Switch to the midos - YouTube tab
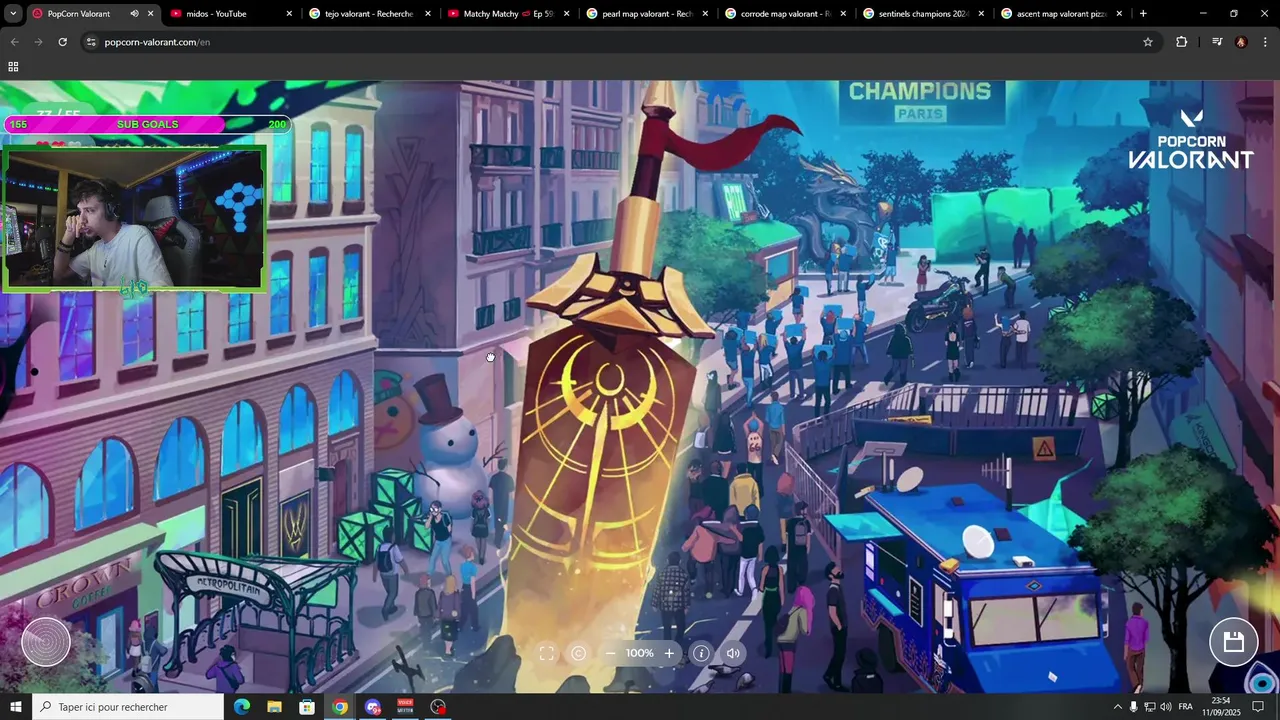The image size is (1280, 720). click(232, 14)
